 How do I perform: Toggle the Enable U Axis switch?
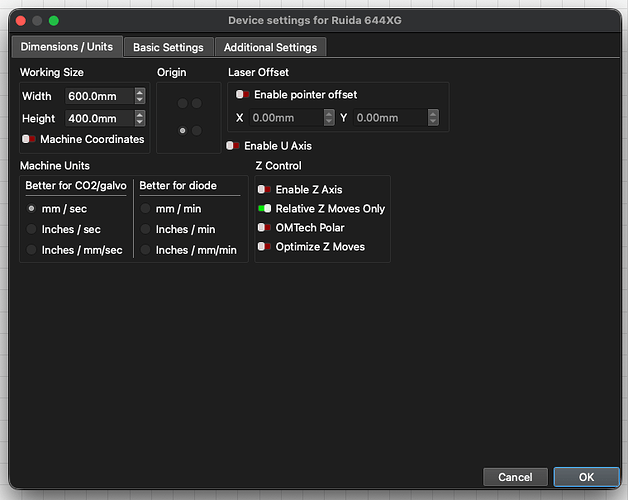coord(233,145)
